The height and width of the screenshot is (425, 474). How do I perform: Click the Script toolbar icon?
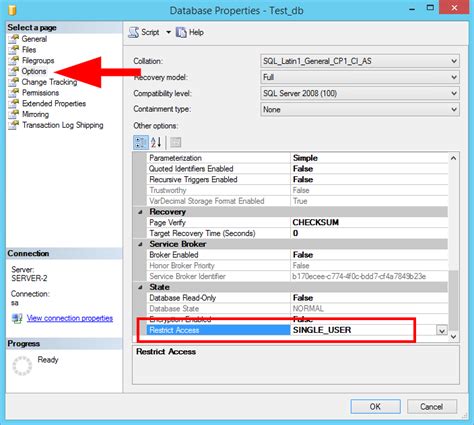pyautogui.click(x=134, y=32)
